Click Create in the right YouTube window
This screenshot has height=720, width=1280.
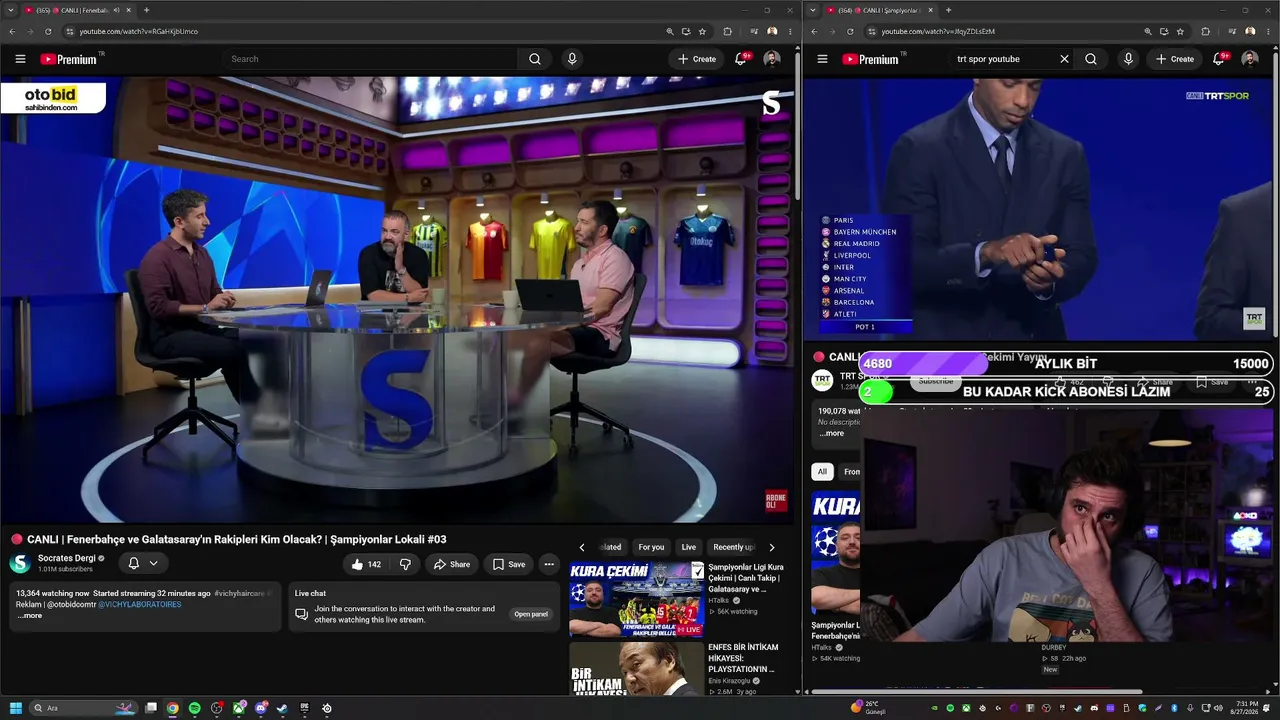tap(1175, 59)
